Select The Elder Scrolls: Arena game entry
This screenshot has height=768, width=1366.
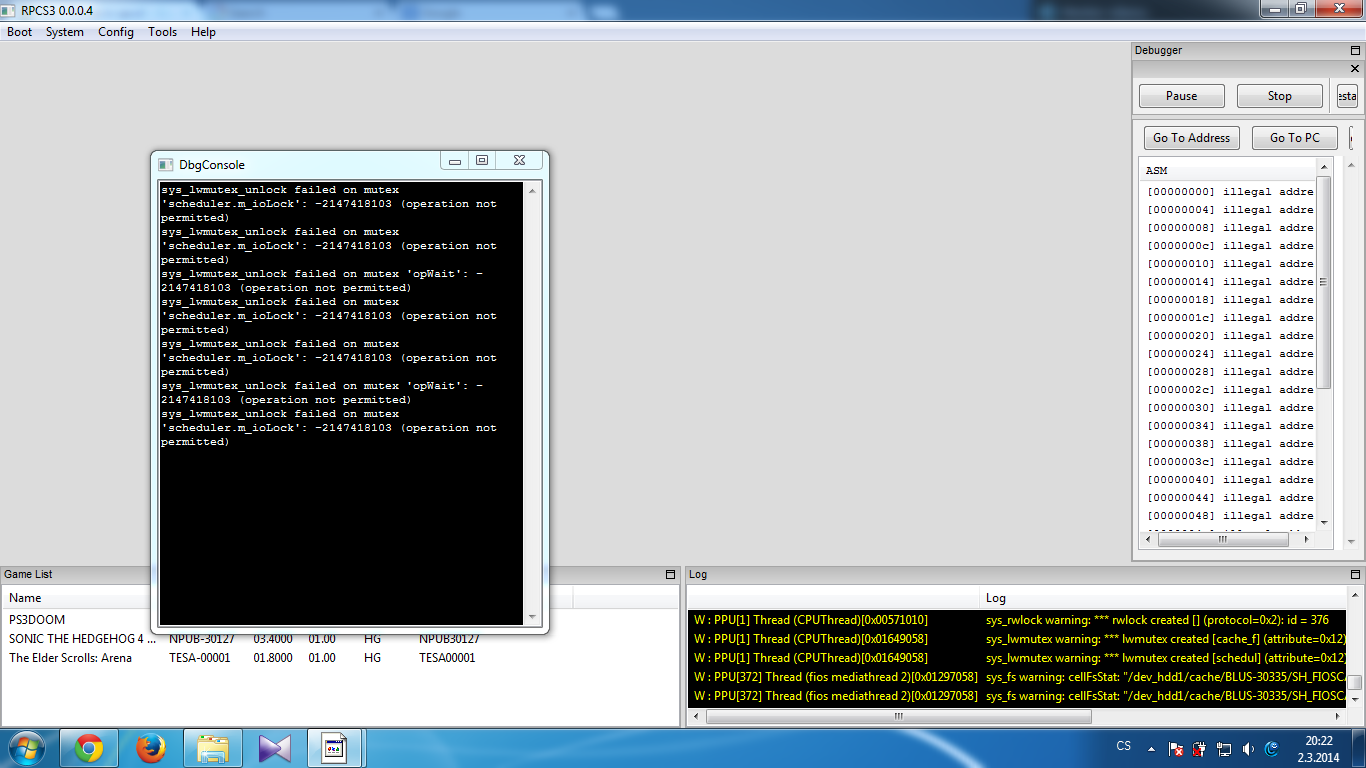[70, 658]
